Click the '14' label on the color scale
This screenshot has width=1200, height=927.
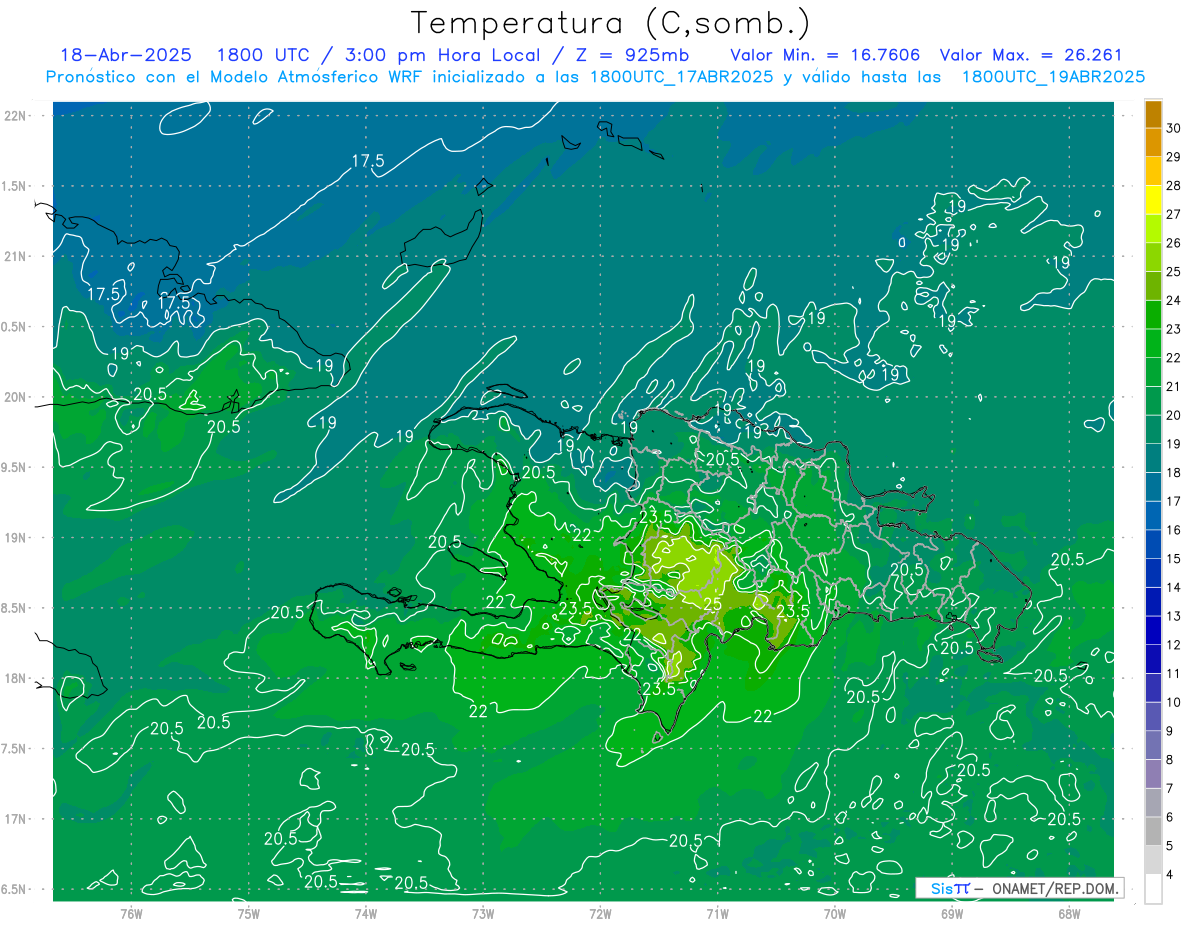coord(1174,587)
